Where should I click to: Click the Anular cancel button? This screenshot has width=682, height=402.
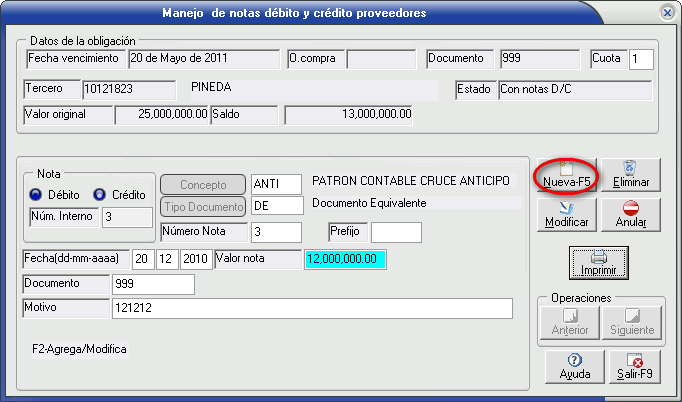(631, 215)
